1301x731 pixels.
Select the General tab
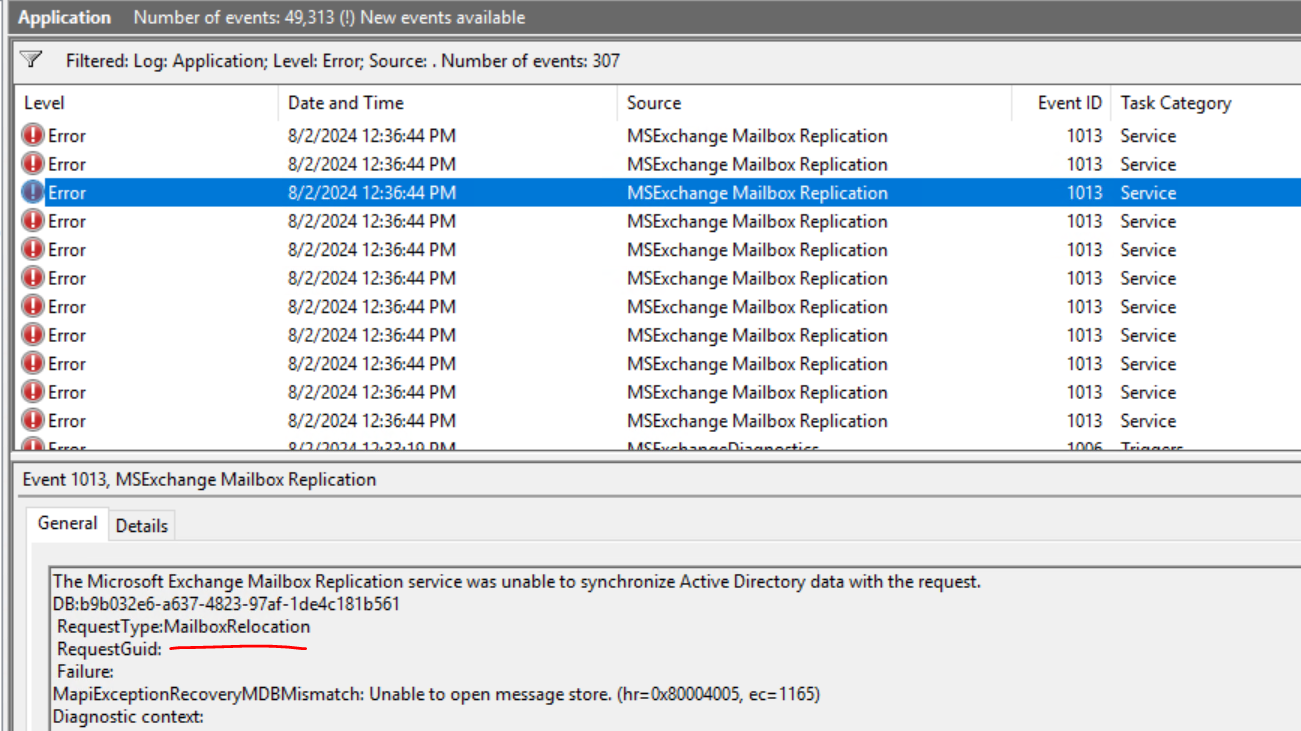[x=68, y=523]
